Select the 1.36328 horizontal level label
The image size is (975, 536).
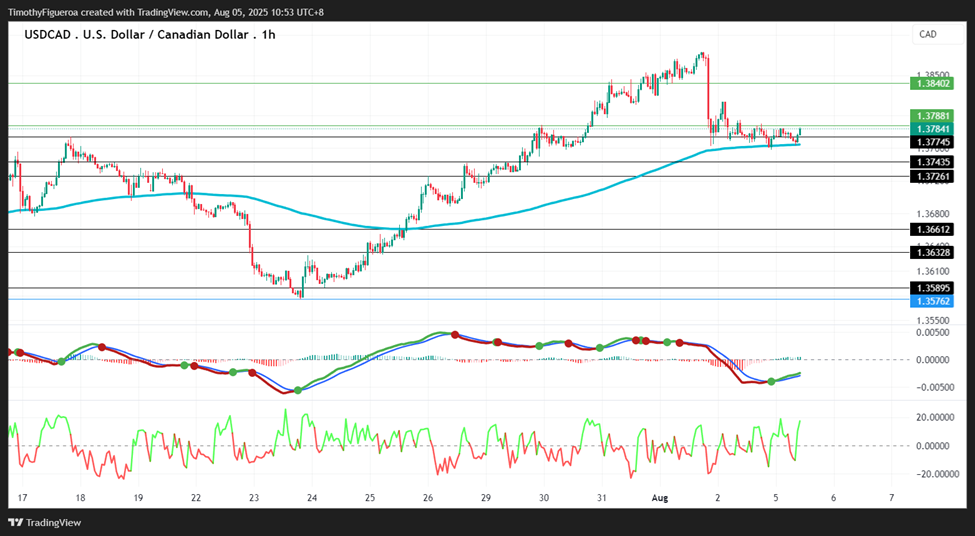[x=930, y=252]
